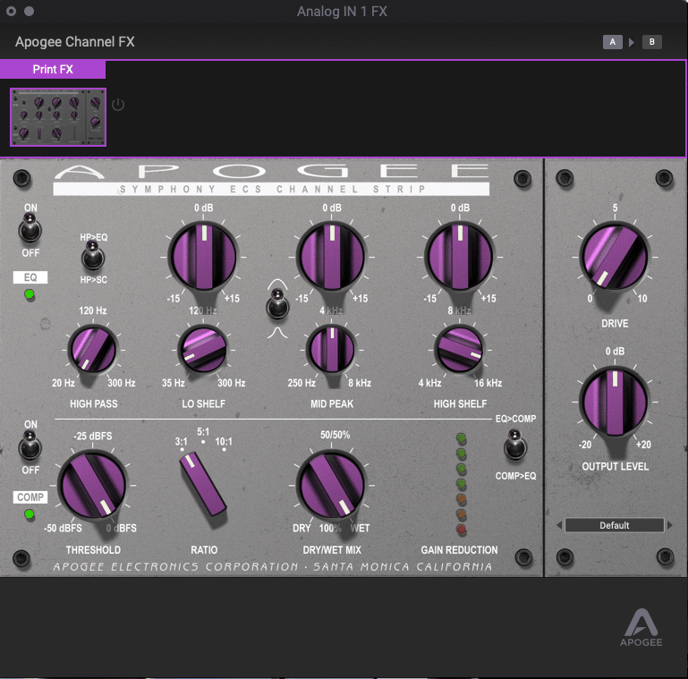Click the EQ label button

click(x=30, y=277)
